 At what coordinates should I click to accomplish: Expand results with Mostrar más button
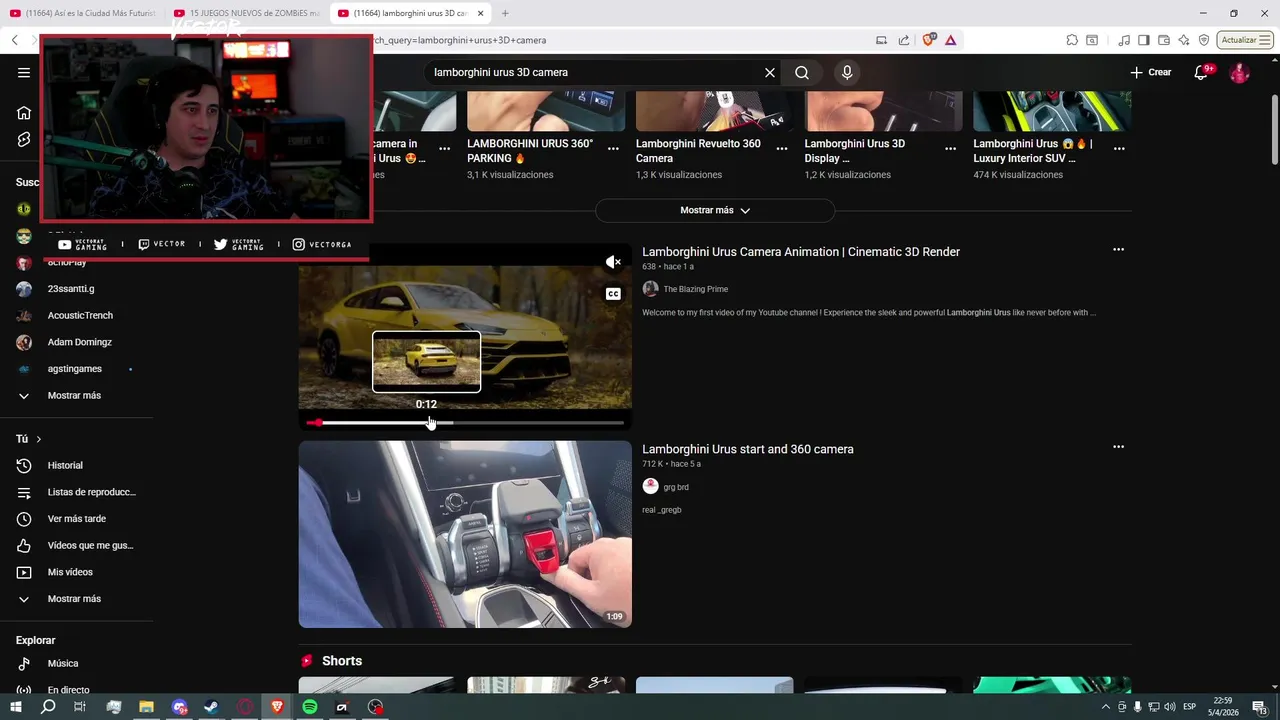pos(715,210)
